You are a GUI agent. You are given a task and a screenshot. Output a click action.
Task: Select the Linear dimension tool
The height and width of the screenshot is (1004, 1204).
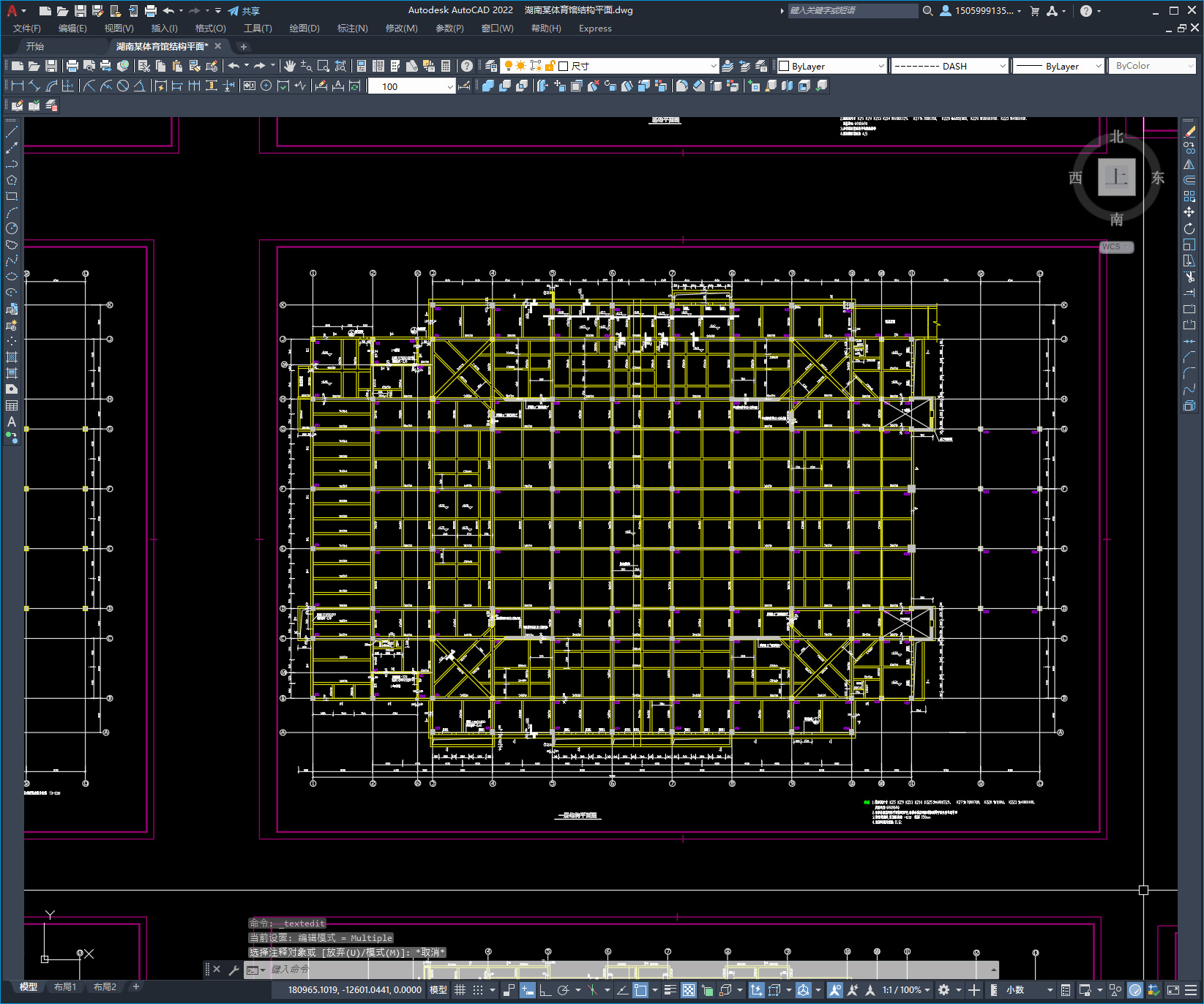tap(18, 86)
